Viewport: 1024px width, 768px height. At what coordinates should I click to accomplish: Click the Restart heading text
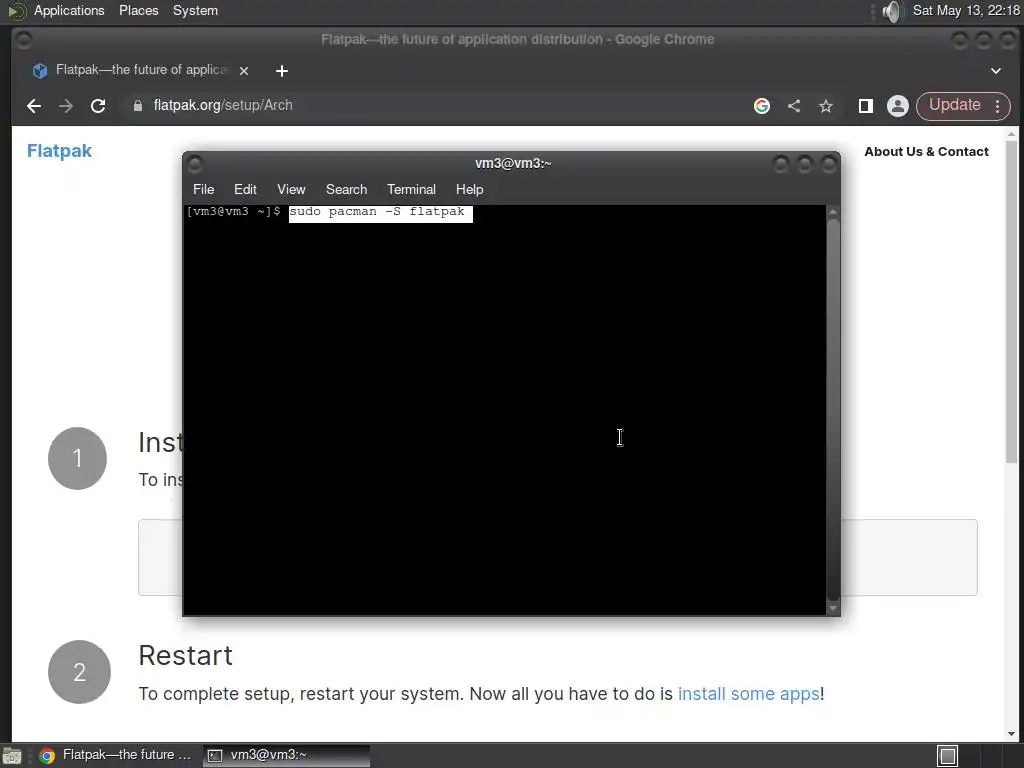click(185, 656)
